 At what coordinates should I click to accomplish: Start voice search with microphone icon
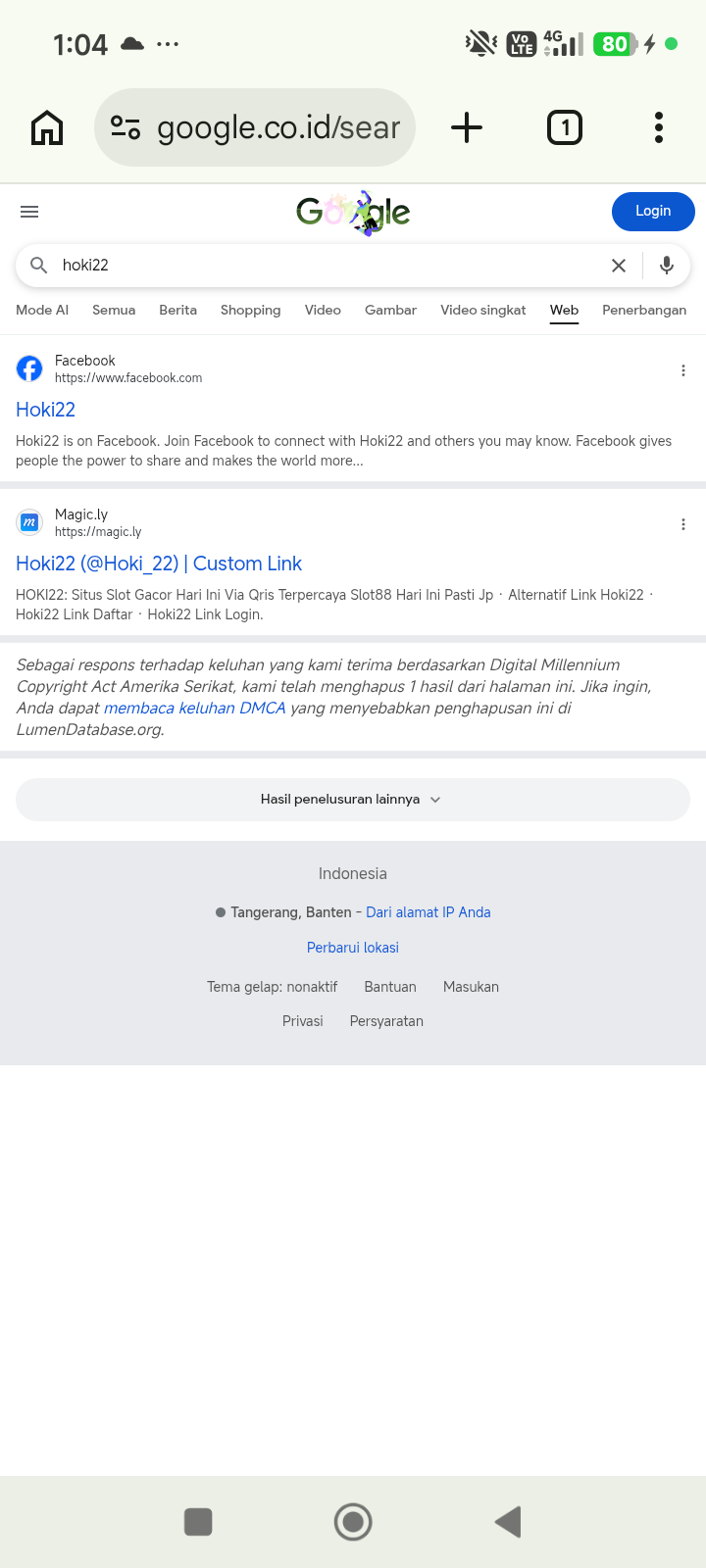(667, 266)
